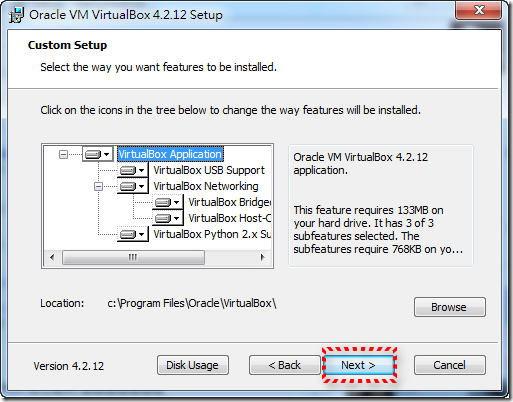
Task: Collapse the VirtualBox Application tree node
Action: [x=63, y=154]
